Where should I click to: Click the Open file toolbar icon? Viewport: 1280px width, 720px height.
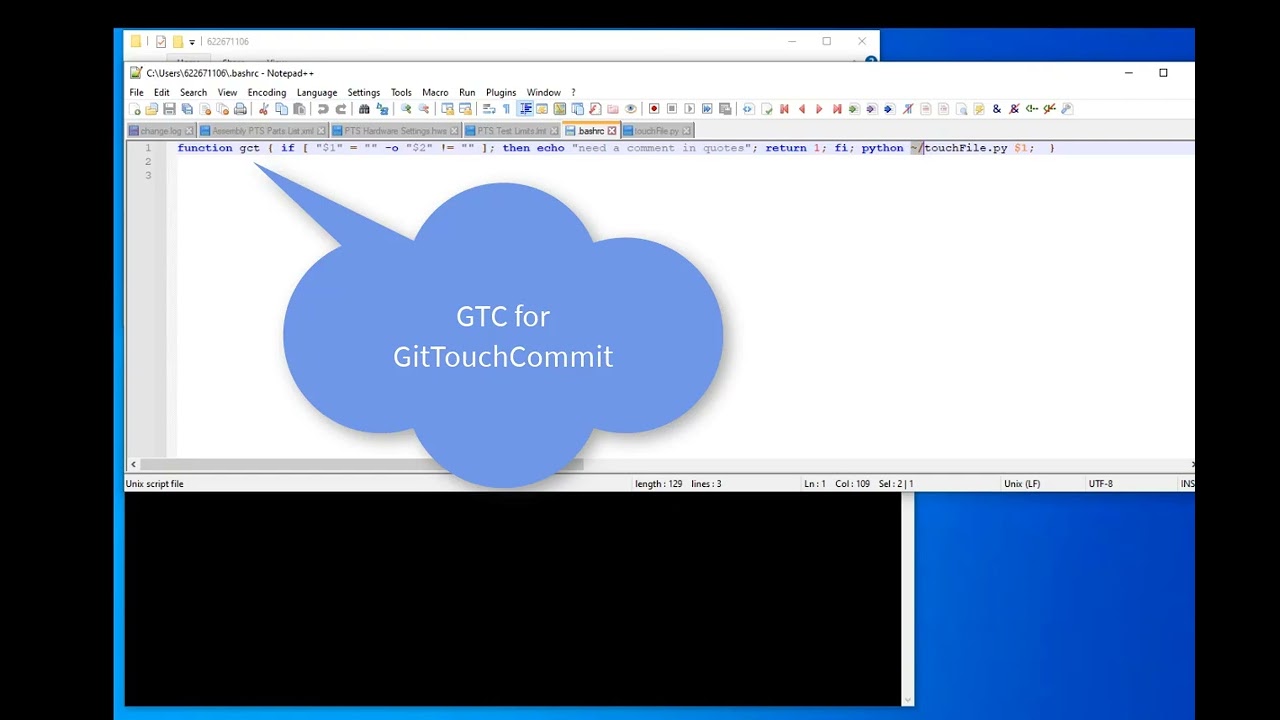point(151,109)
